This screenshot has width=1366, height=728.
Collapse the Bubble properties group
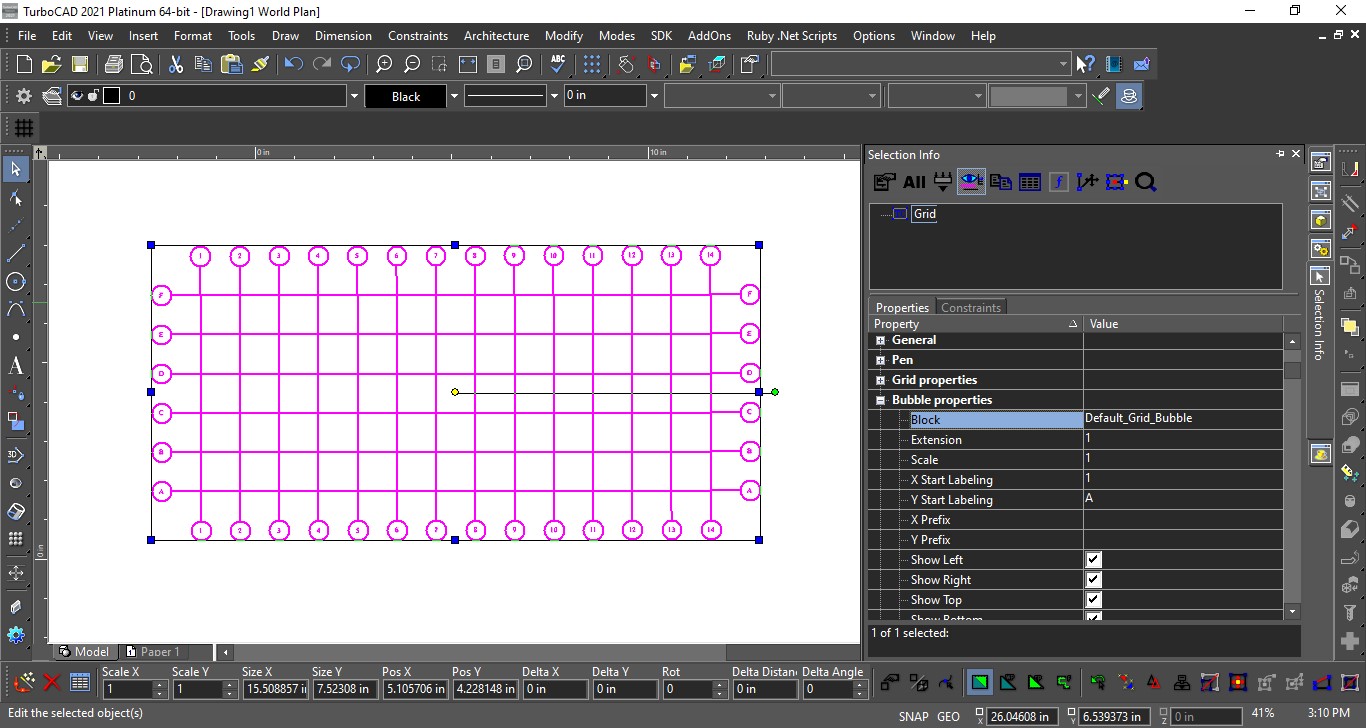pos(880,401)
